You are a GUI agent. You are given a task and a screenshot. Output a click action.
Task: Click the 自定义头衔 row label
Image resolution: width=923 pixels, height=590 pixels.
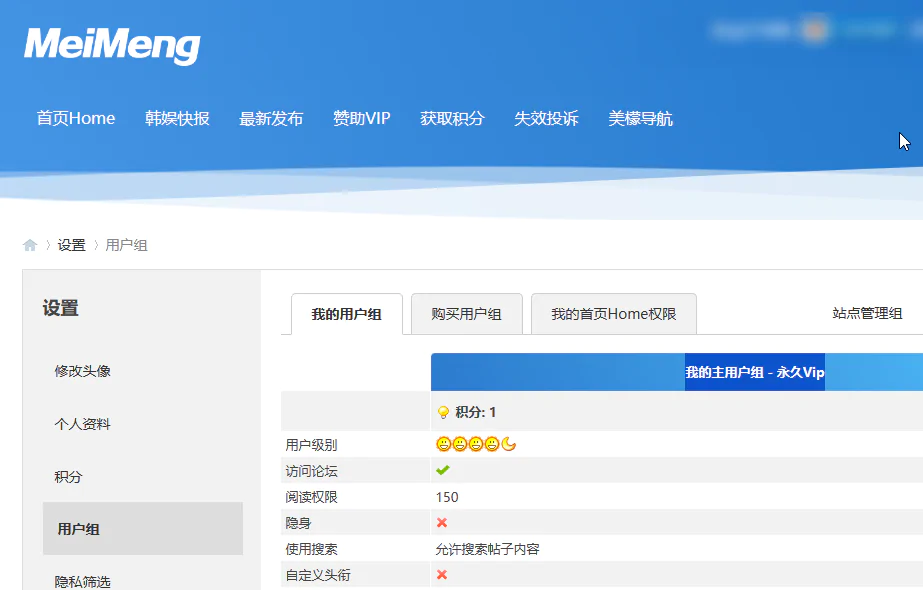click(x=318, y=575)
